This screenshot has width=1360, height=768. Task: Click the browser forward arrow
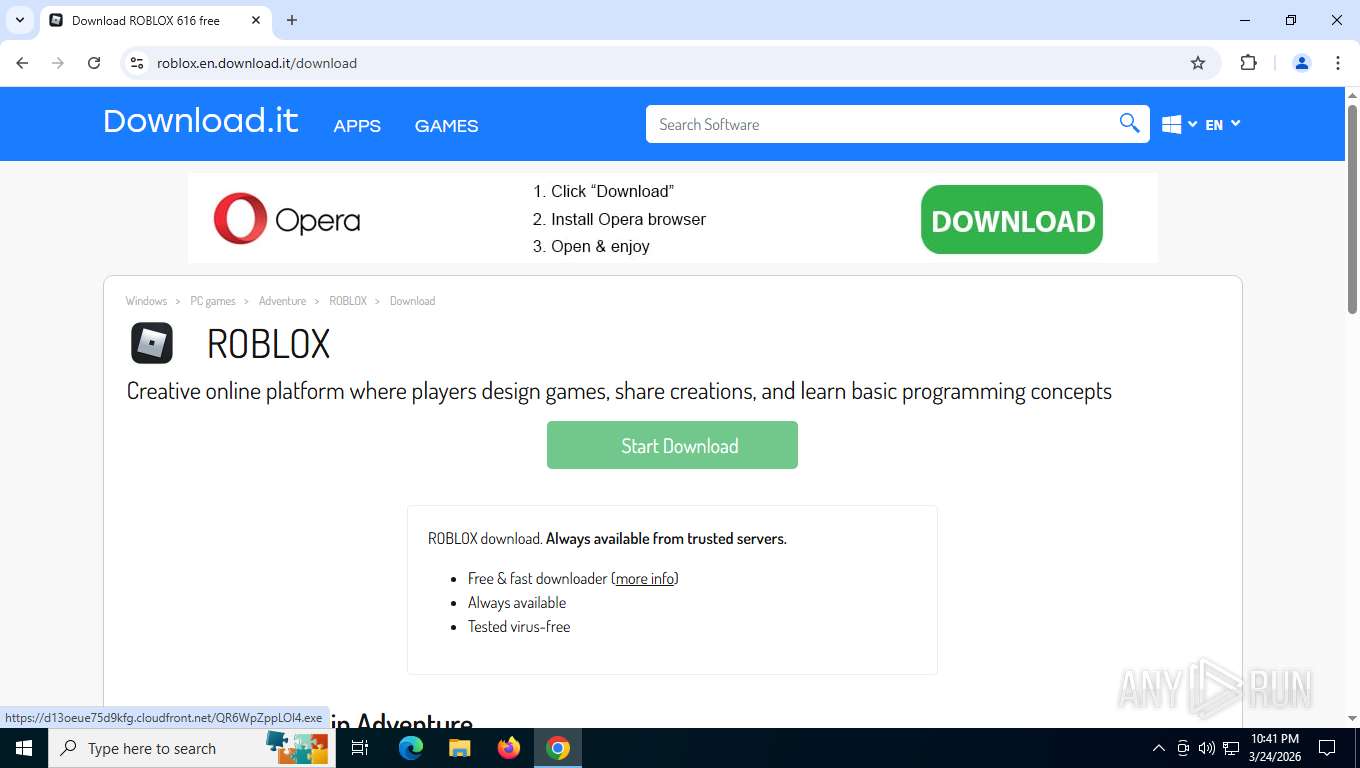[58, 63]
